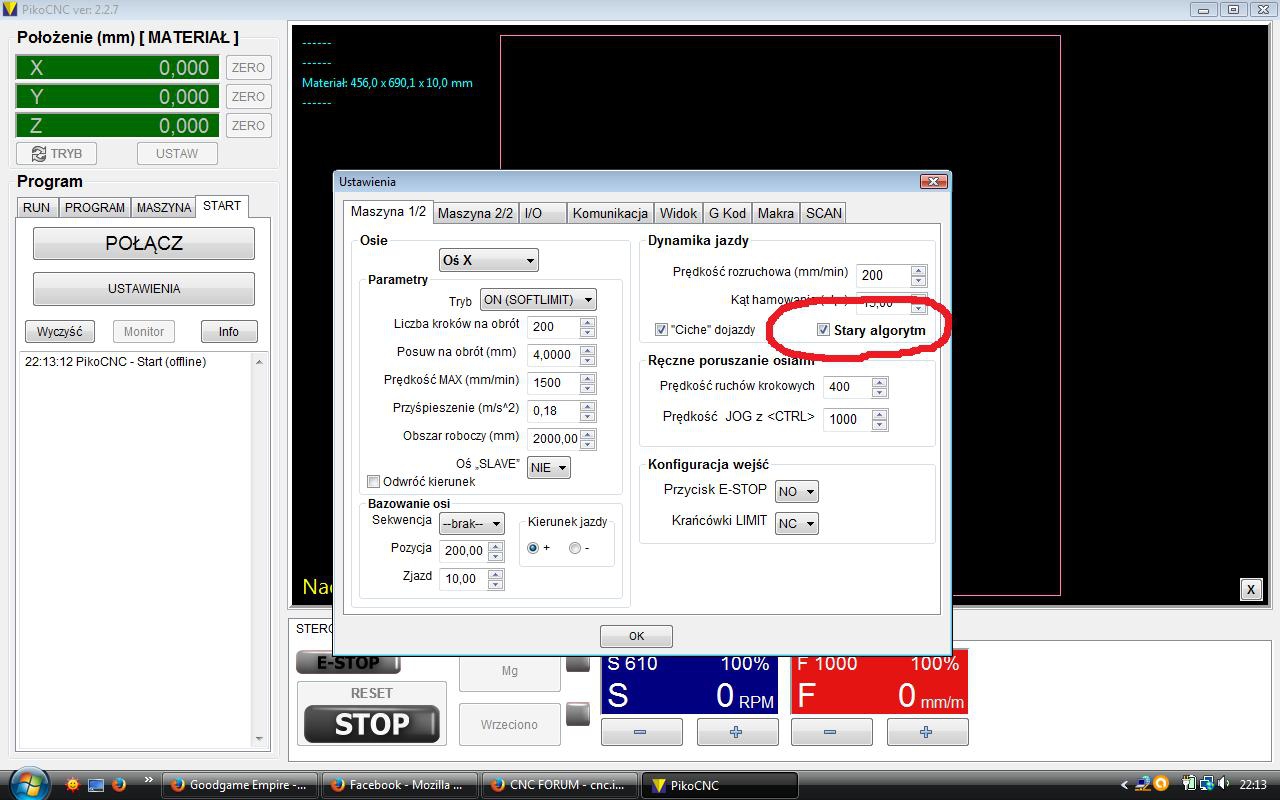Click the X button in the preview corner
Screen dimensions: 1280x800
tap(1250, 589)
